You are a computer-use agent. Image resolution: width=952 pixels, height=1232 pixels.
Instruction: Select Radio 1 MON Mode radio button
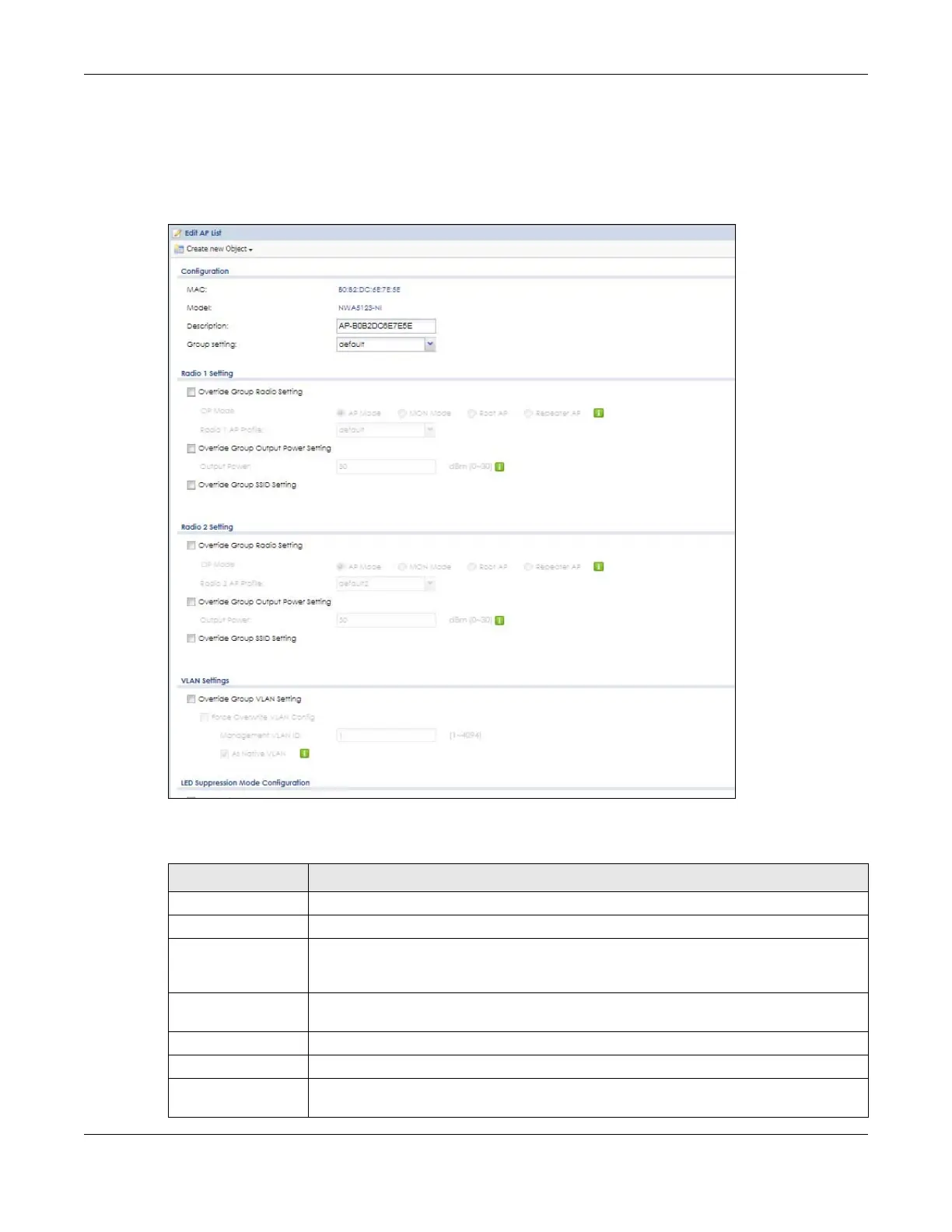pyautogui.click(x=402, y=413)
